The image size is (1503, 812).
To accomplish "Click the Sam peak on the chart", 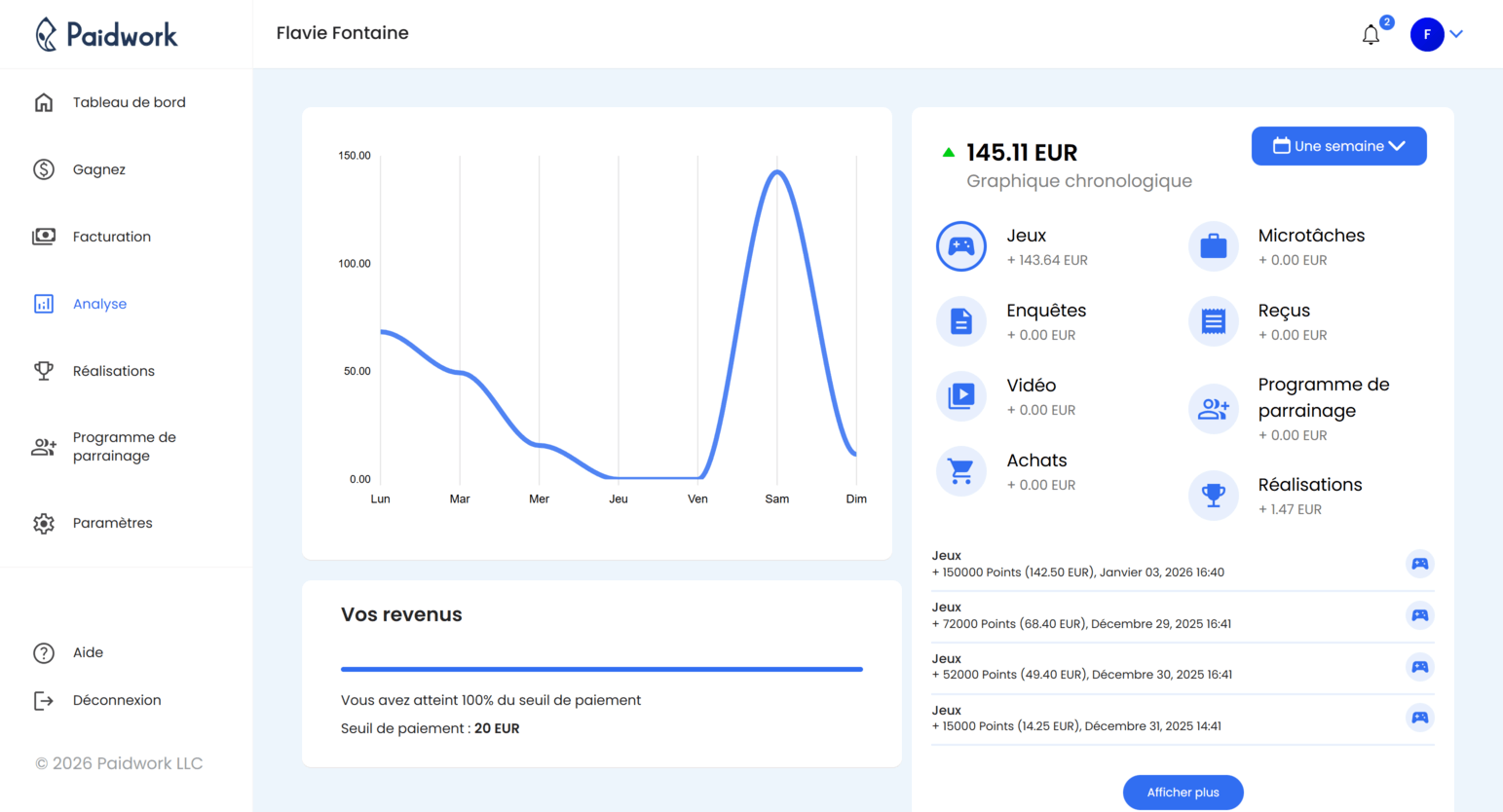I will 776,172.
